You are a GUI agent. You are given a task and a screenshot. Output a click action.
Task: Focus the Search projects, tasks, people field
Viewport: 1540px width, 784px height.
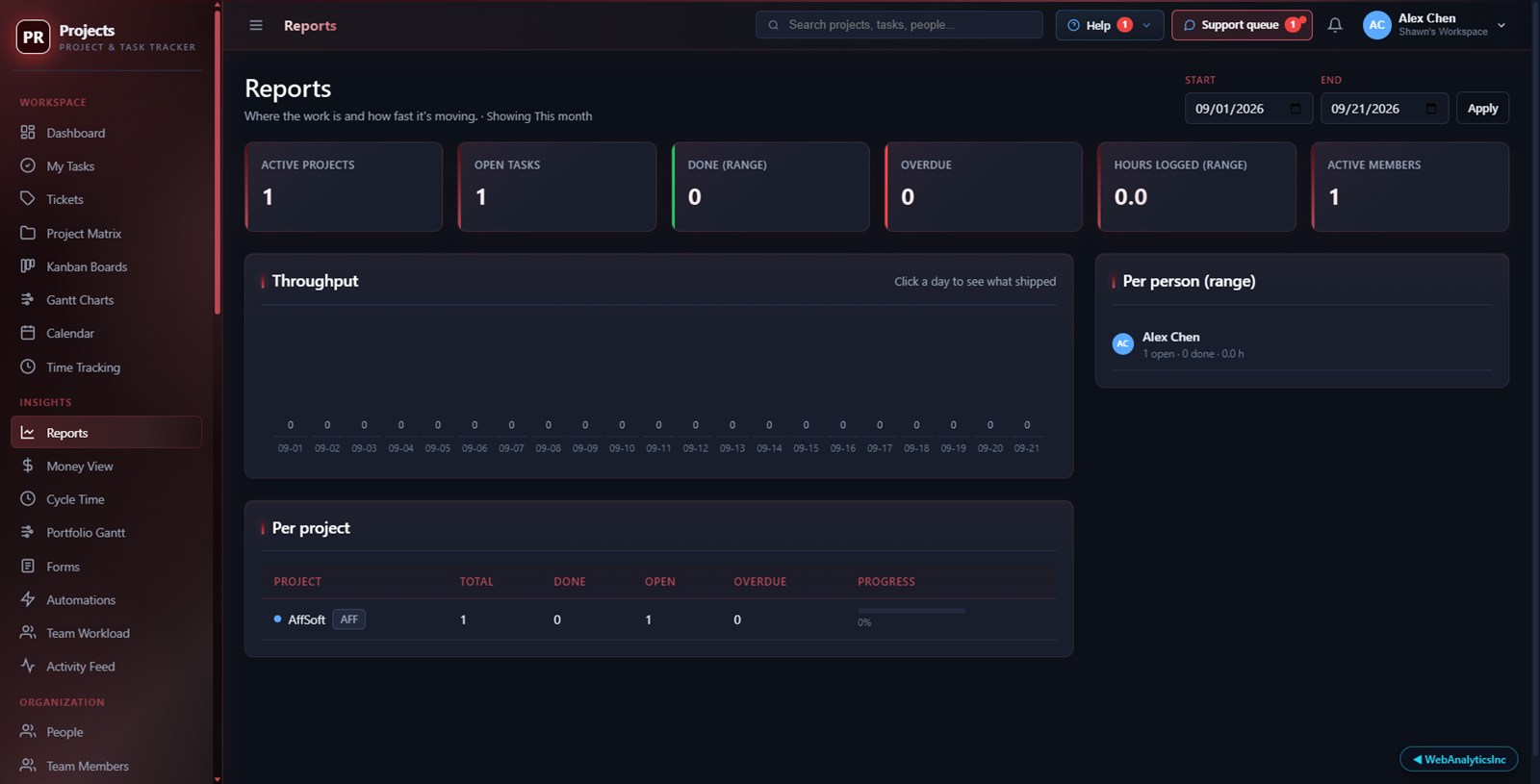tap(899, 25)
